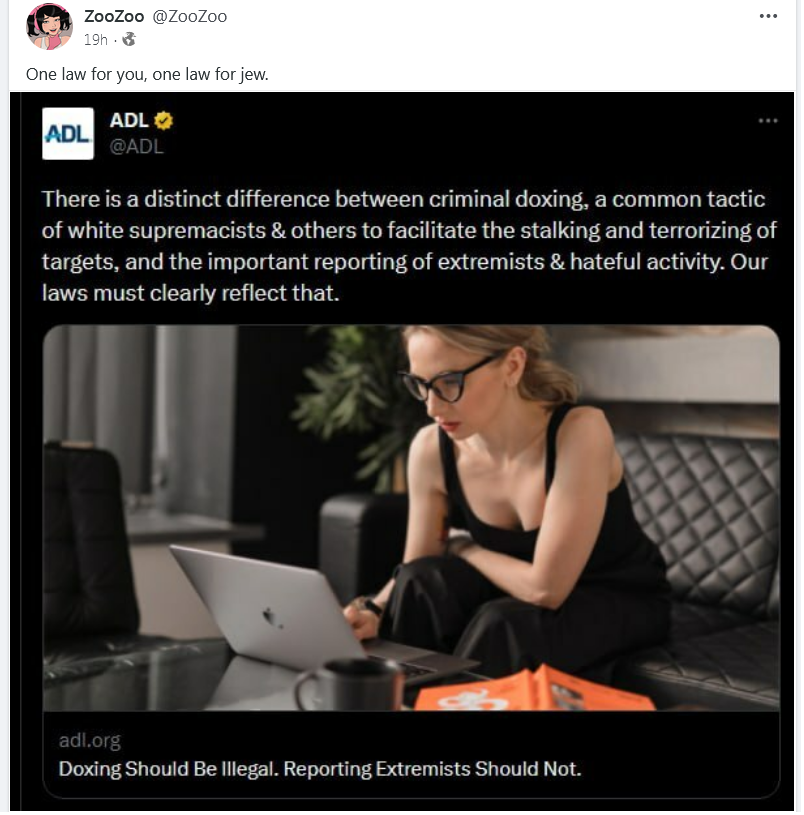The height and width of the screenshot is (815, 804).
Task: Click the "One law for you" caption
Action: (x=147, y=74)
